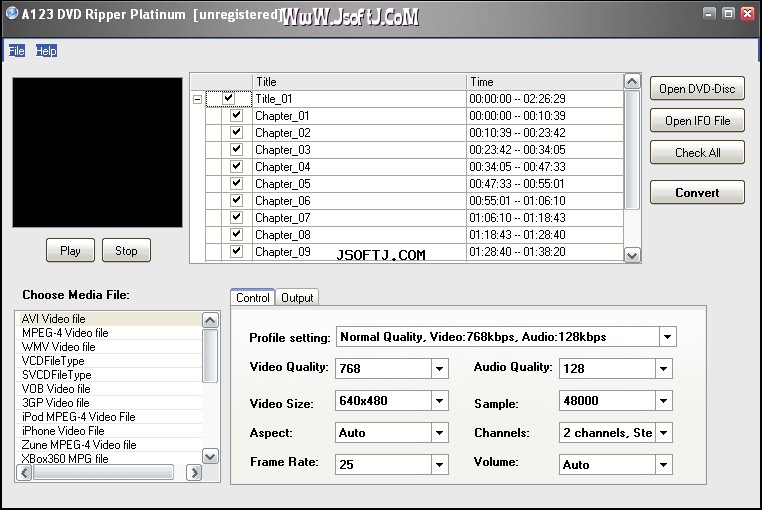The image size is (762, 510).
Task: Open the Channels dropdown
Action: pyautogui.click(x=663, y=433)
